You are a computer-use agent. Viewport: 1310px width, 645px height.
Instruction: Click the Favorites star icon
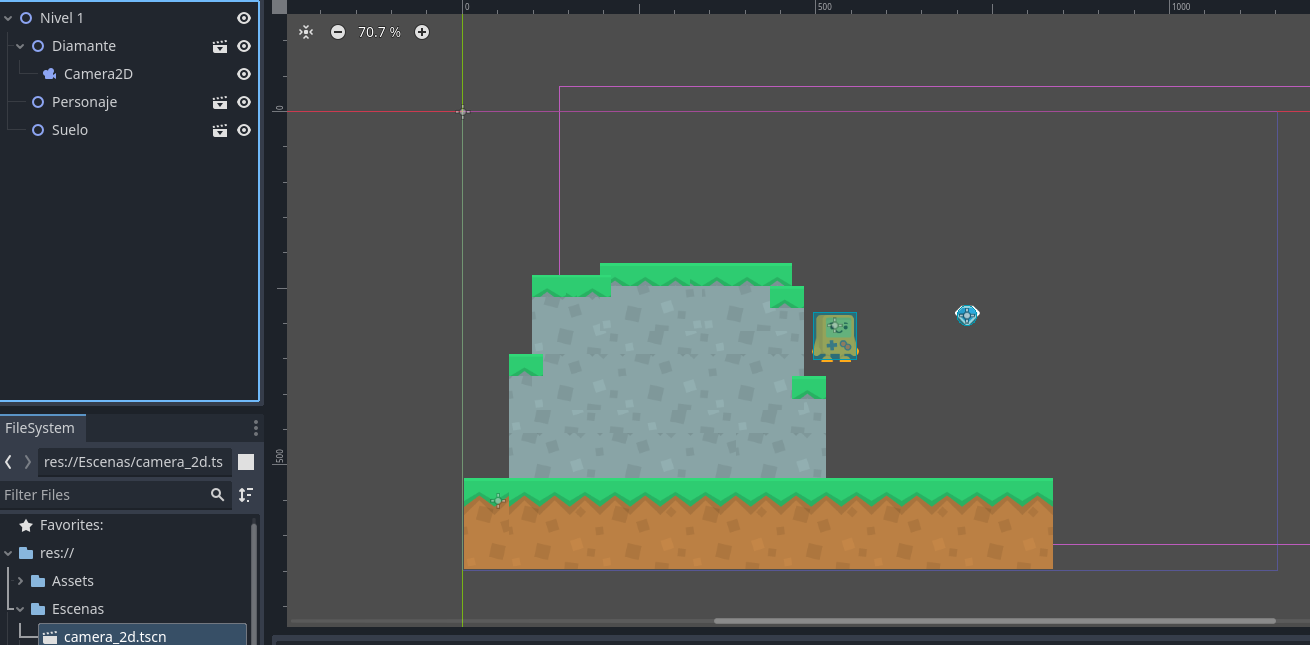(26, 525)
